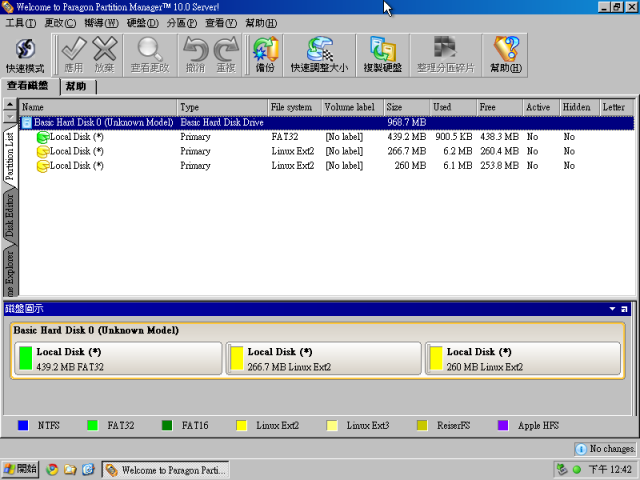Start 快速調整大小 express resize
This screenshot has height=480, width=640.
[x=319, y=55]
